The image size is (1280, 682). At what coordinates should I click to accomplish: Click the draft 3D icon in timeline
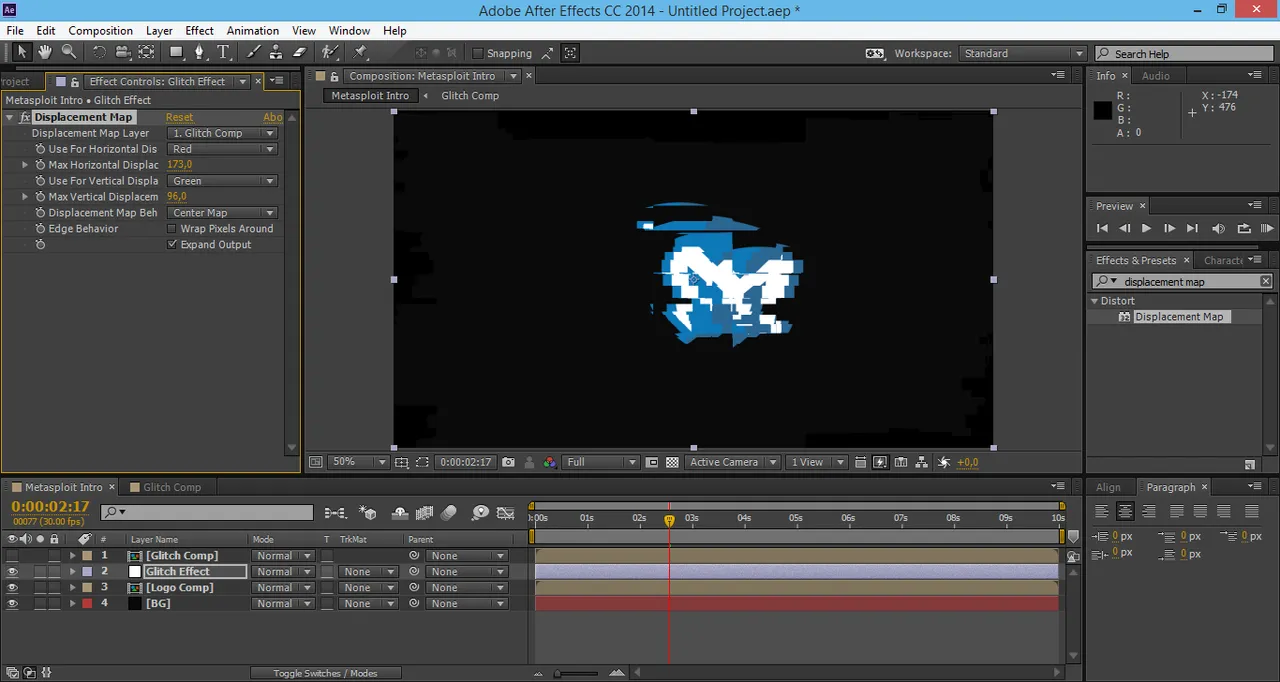coord(368,513)
